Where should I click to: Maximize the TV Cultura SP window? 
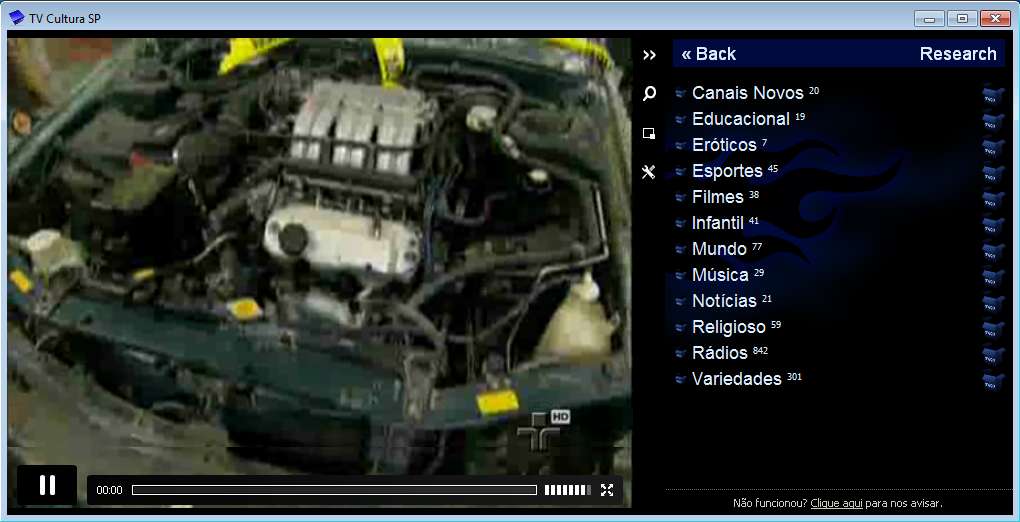coord(962,19)
